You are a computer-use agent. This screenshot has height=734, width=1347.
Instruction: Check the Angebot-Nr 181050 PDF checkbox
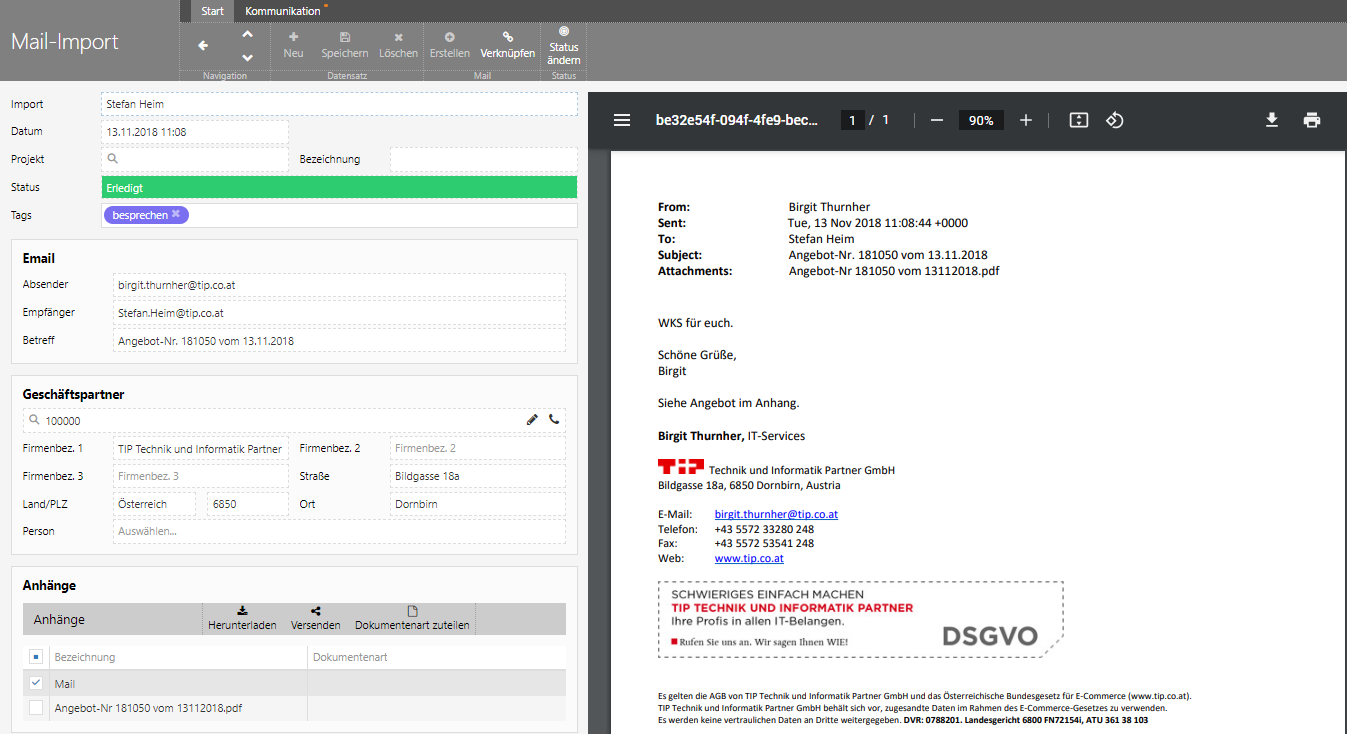point(36,708)
